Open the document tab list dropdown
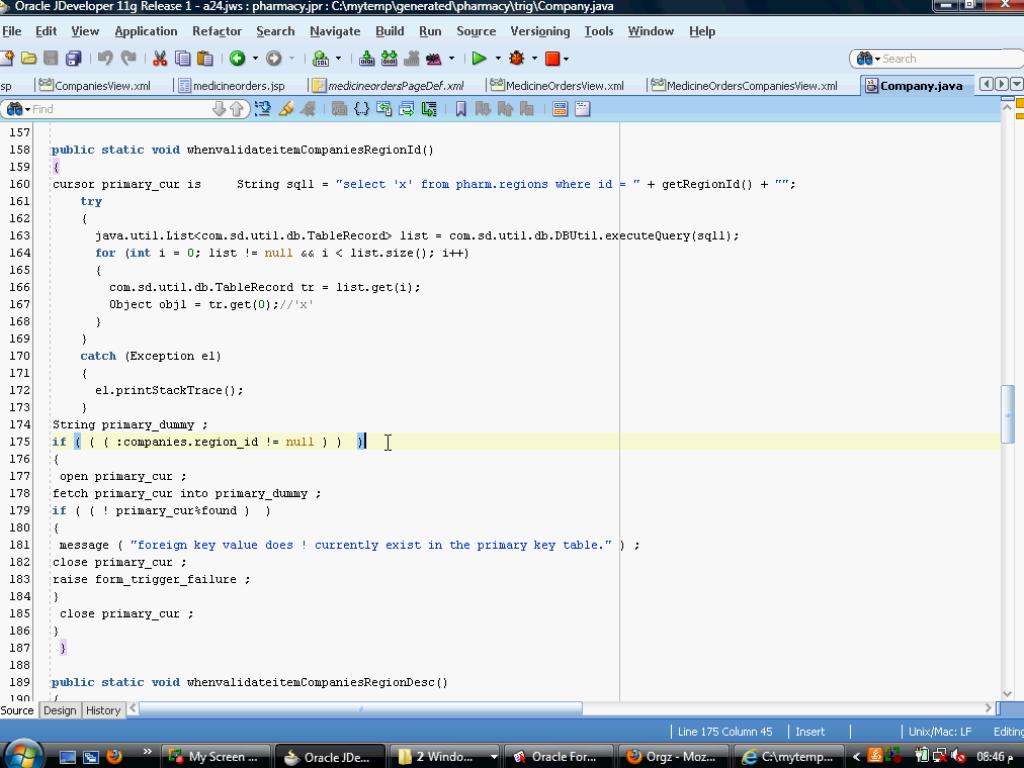This screenshot has width=1024, height=768. pyautogui.click(x=1017, y=85)
